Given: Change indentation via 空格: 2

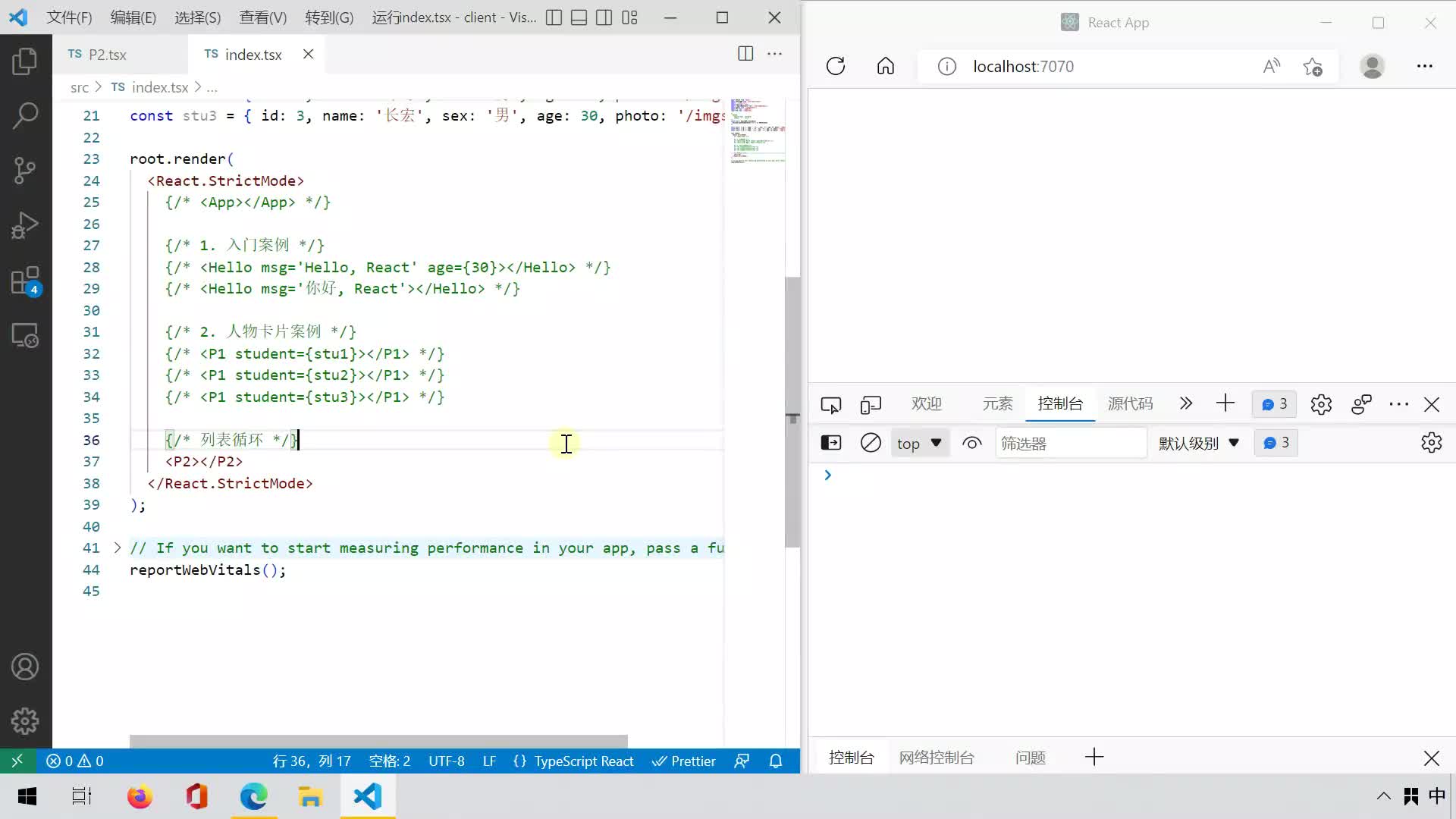Looking at the screenshot, I should 390,761.
